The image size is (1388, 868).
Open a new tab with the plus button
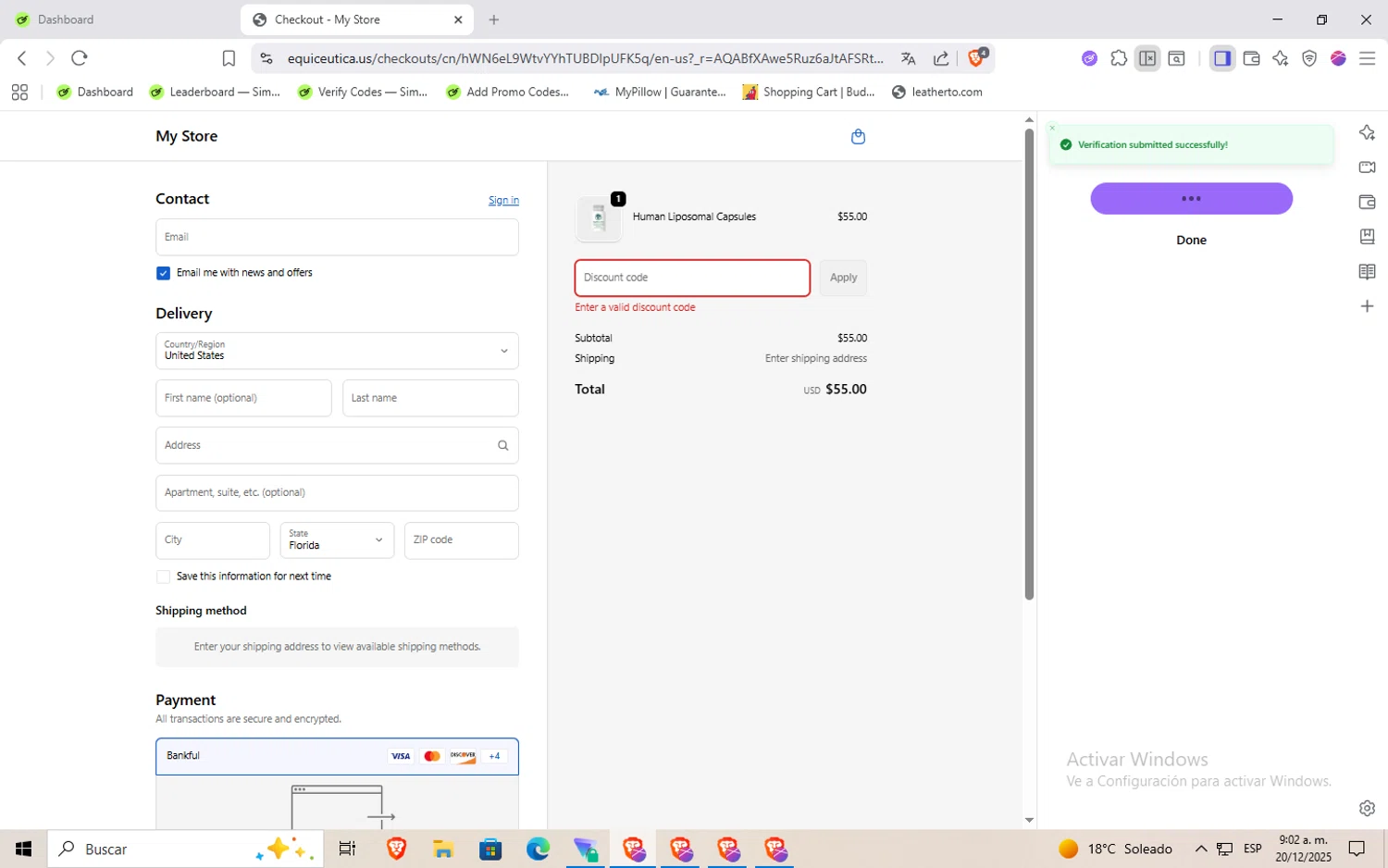[x=494, y=19]
